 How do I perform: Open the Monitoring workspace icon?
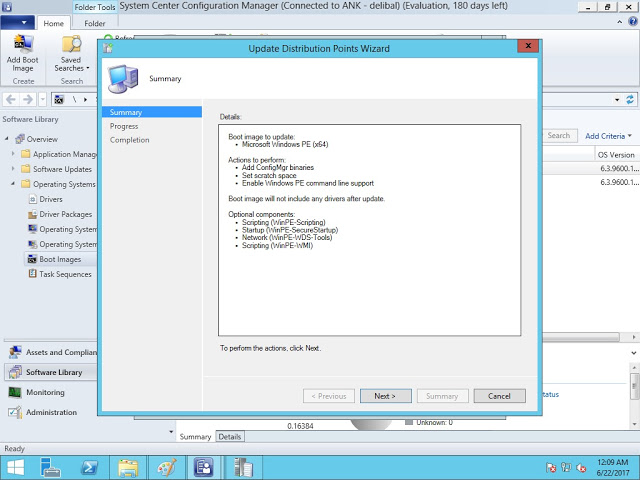pos(15,392)
